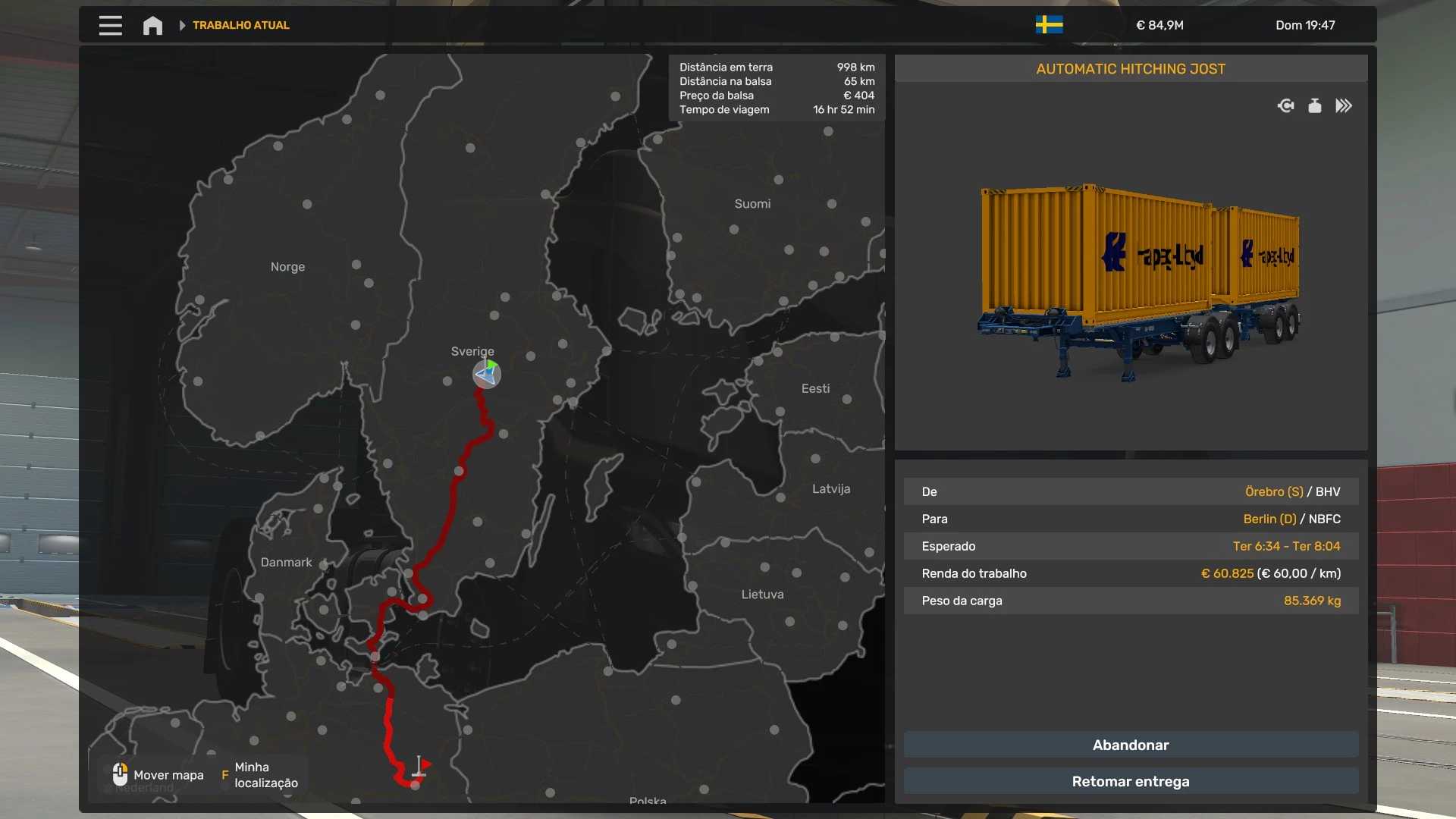Click the urgency triple-arrow icon
Image resolution: width=1456 pixels, height=819 pixels.
click(1344, 105)
